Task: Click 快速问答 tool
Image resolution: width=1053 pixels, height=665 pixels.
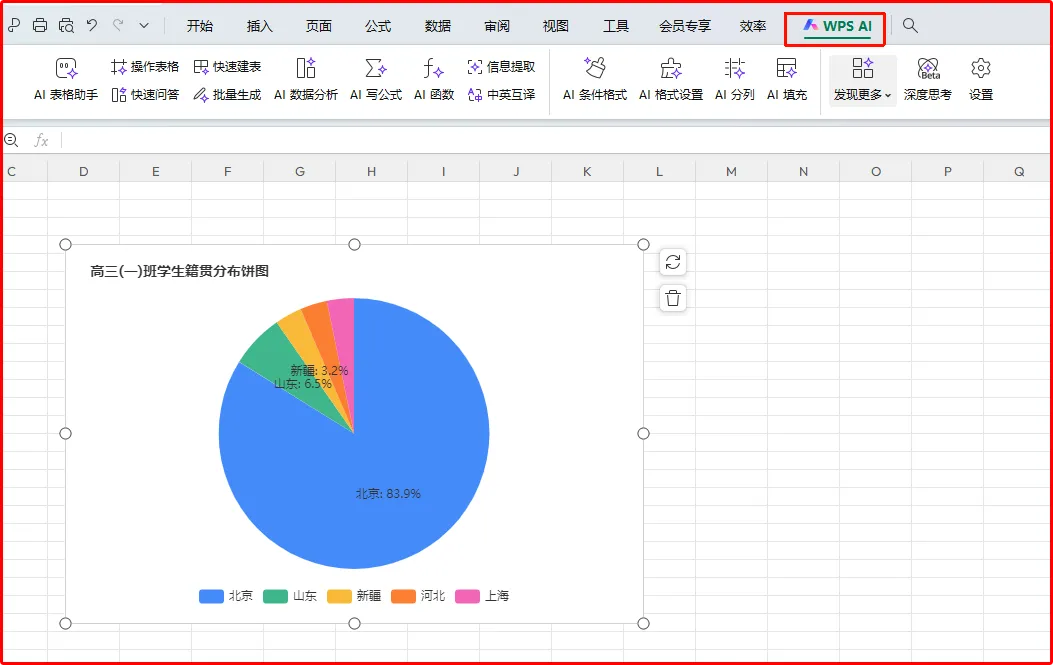Action: [145, 95]
